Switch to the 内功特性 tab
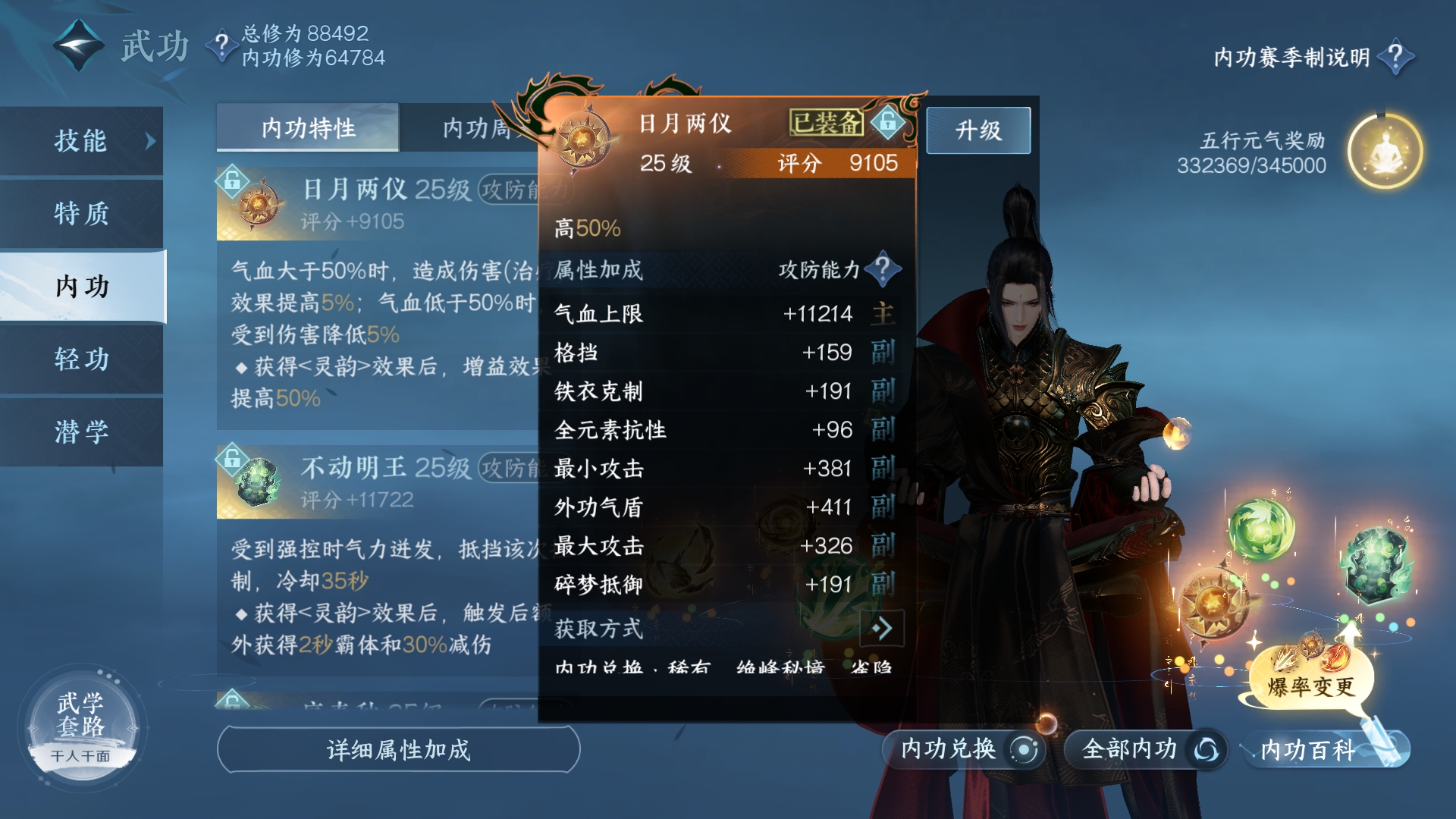1456x819 pixels. [308, 127]
